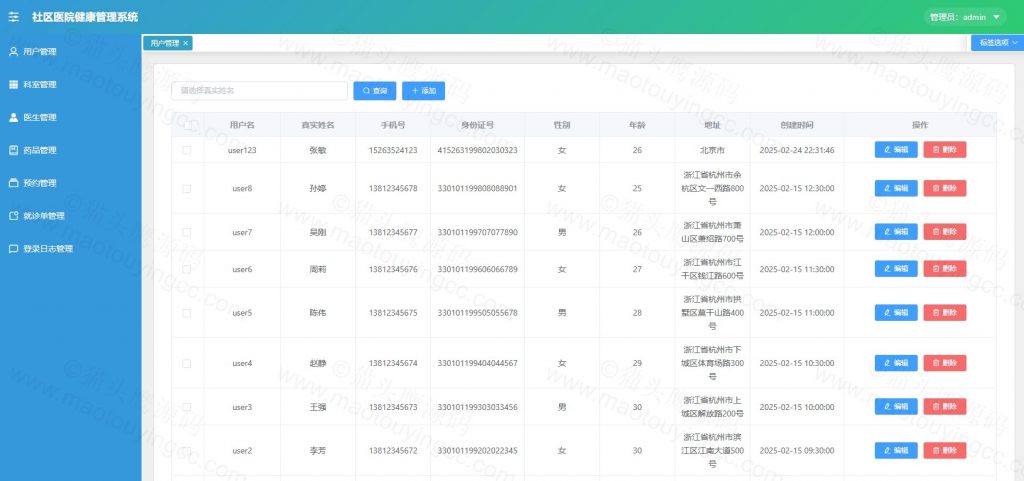
Task: Click the 预约管理 briefcase icon
Action: click(x=13, y=183)
